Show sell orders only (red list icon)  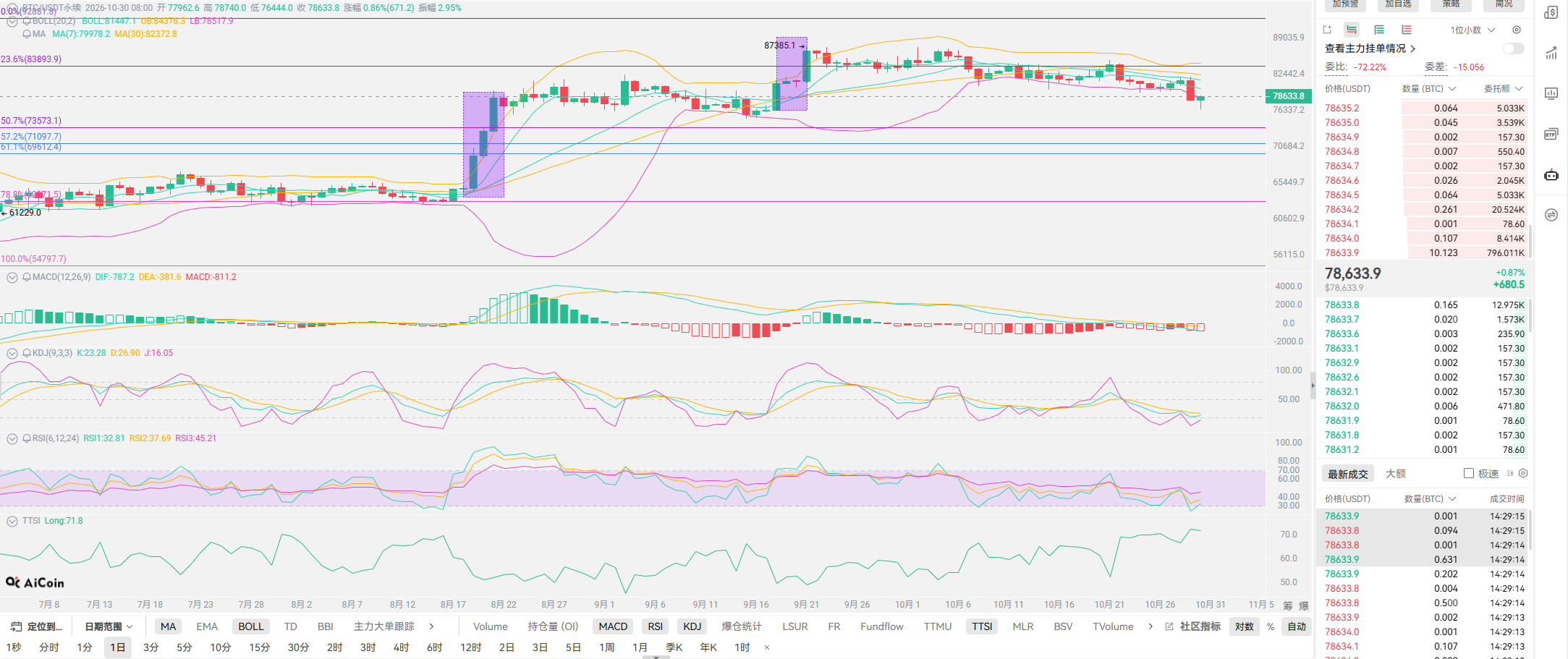pos(1407,30)
